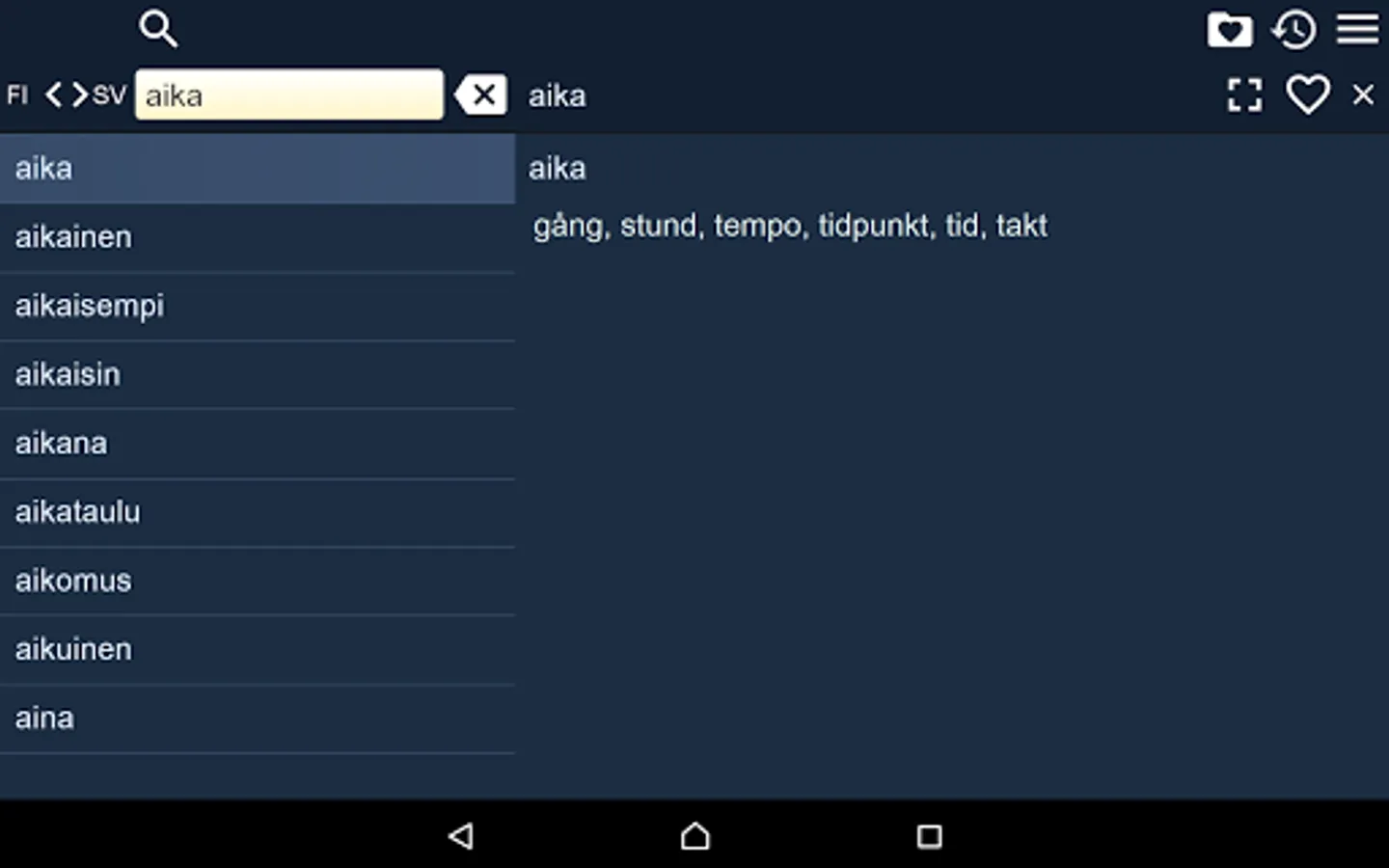Close the aika definition panel
The image size is (1389, 868).
tap(1363, 95)
